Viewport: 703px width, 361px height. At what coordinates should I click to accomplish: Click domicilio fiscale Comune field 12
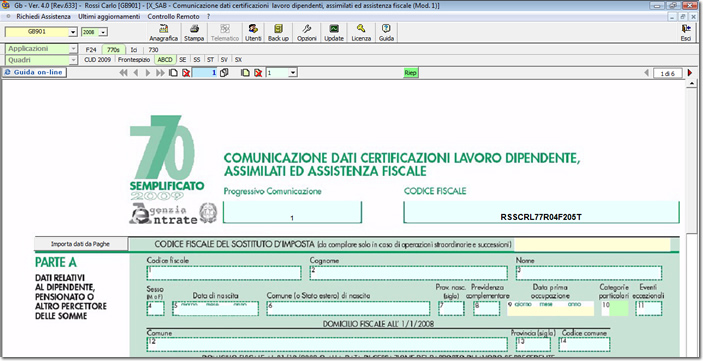tap(327, 344)
